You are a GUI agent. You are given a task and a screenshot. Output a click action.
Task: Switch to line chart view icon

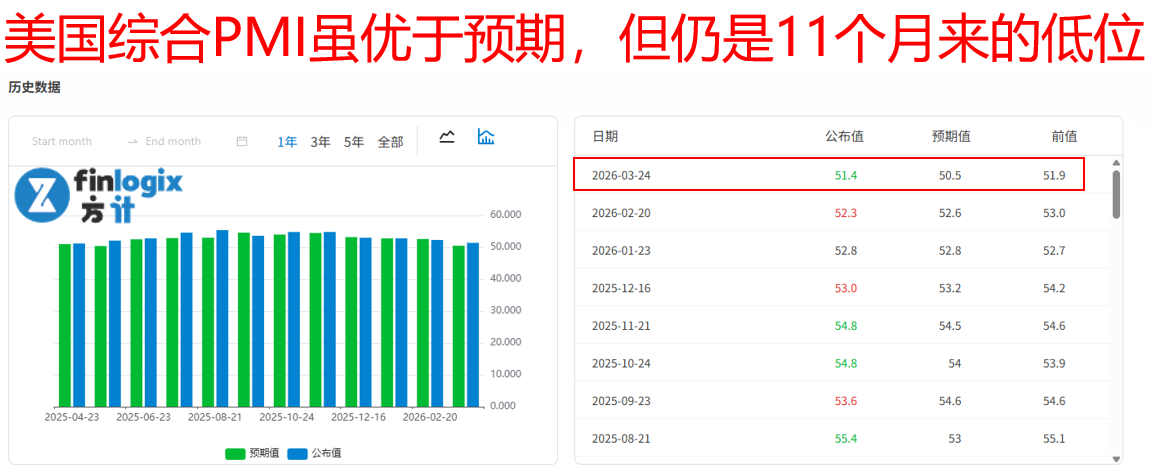coord(447,137)
